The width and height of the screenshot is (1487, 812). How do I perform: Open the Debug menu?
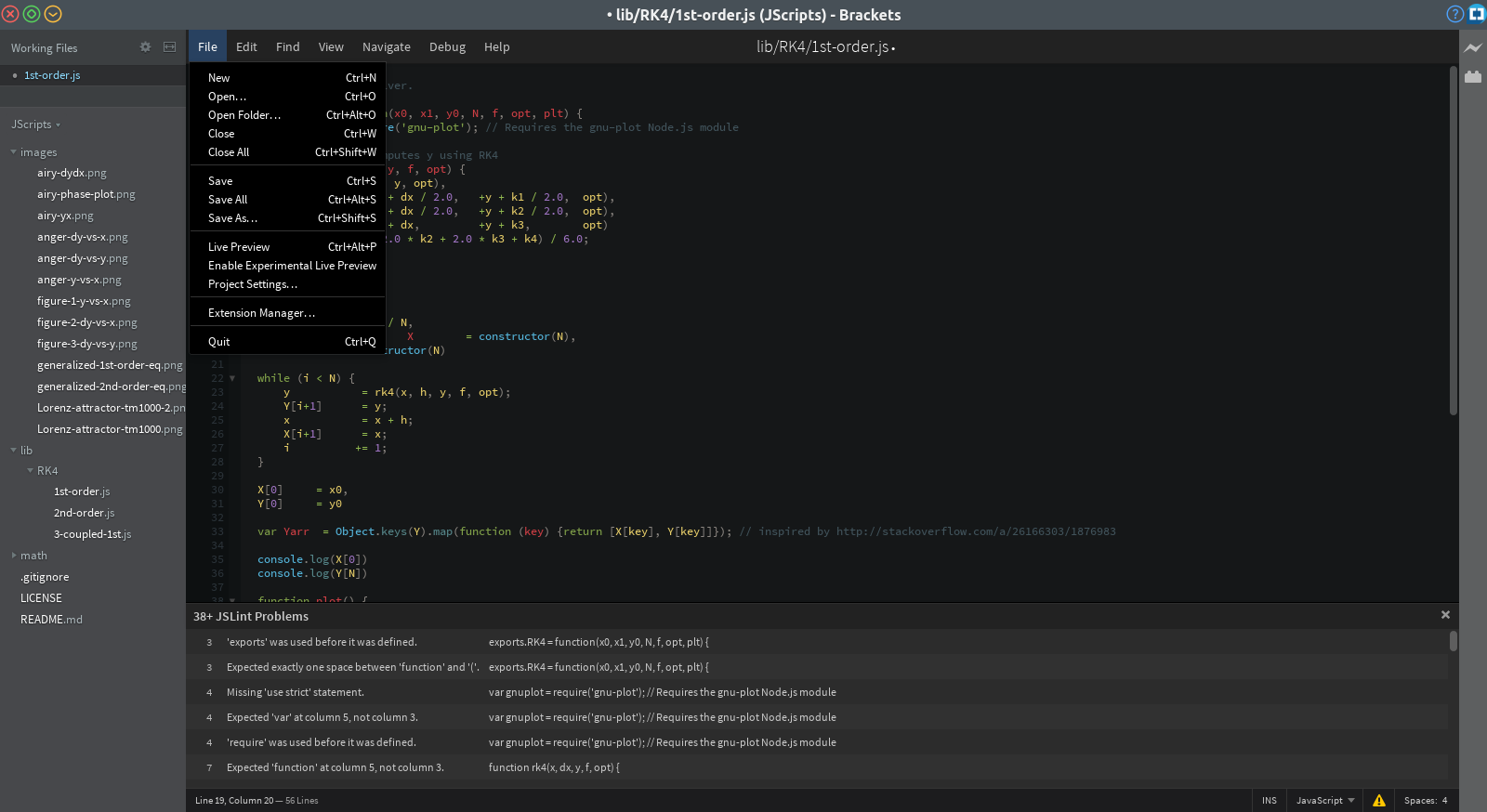pyautogui.click(x=447, y=46)
